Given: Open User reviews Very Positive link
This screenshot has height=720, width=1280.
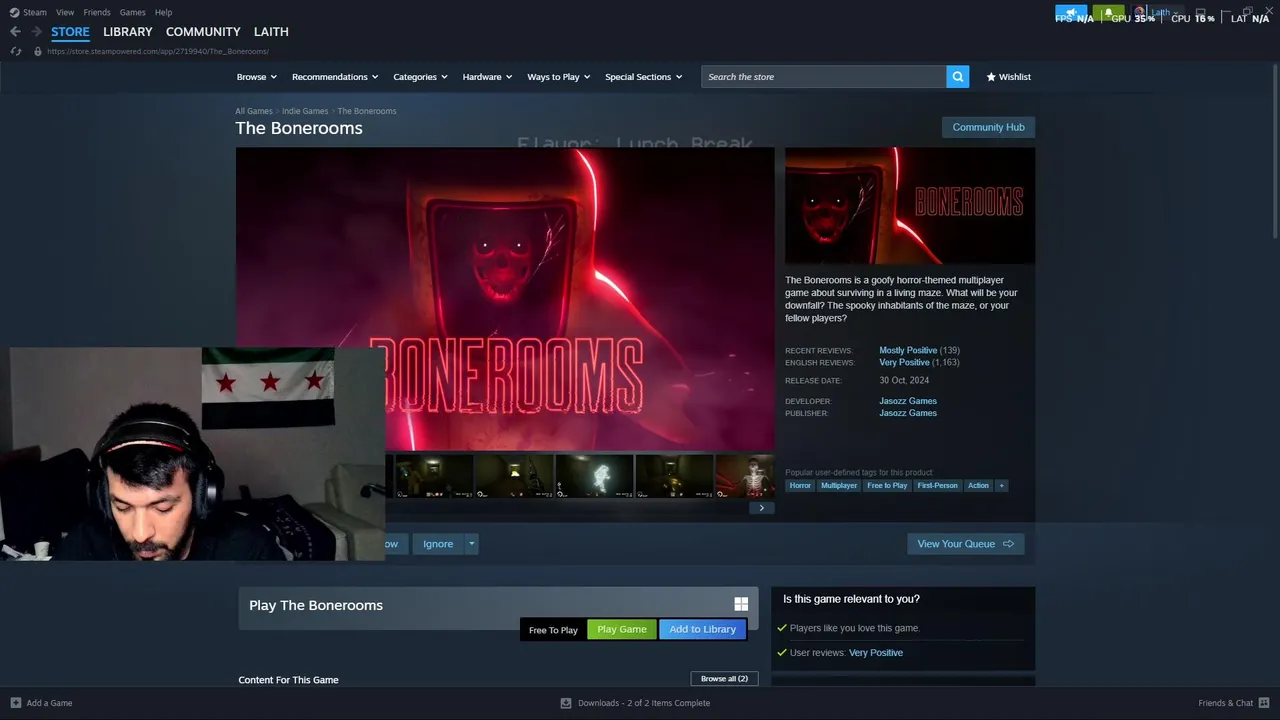Looking at the screenshot, I should tap(876, 653).
